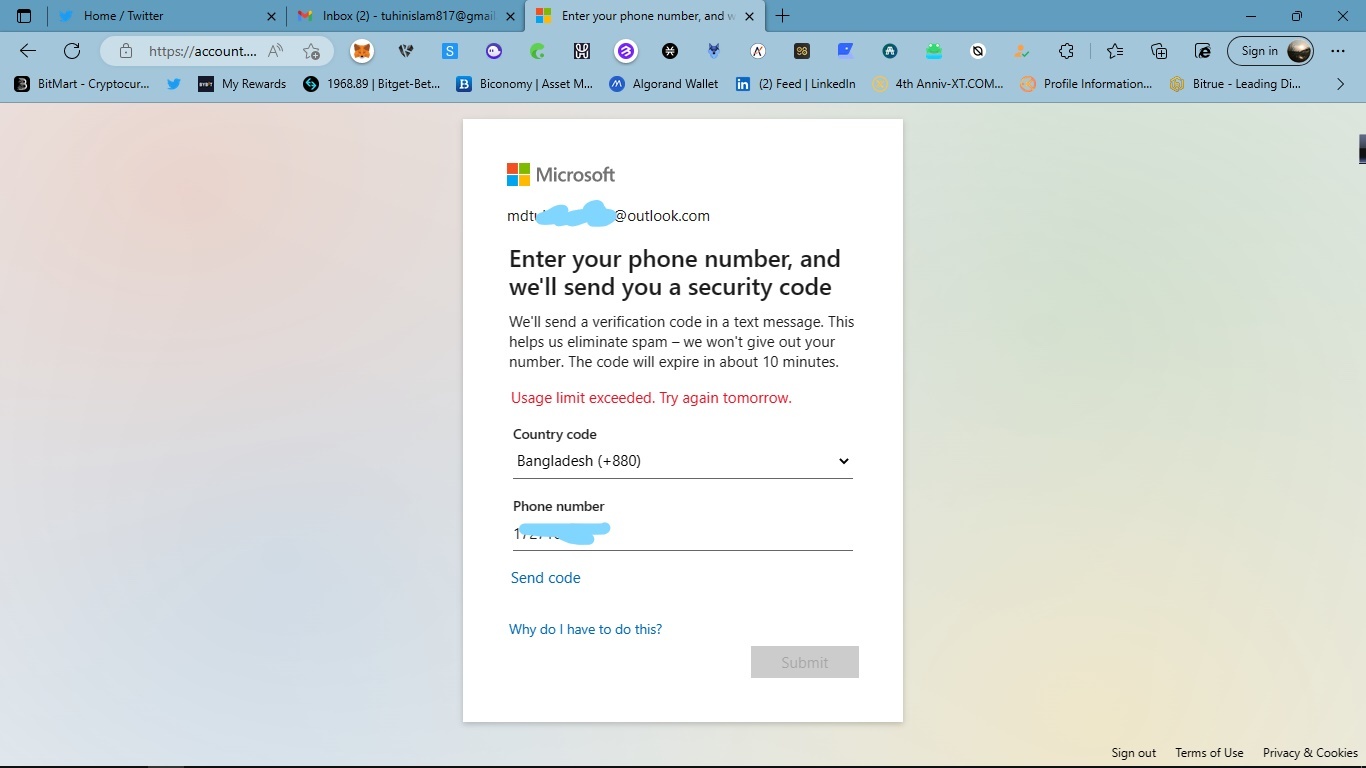1366x768 pixels.
Task: Open the Favorites list icon
Action: 1115,51
